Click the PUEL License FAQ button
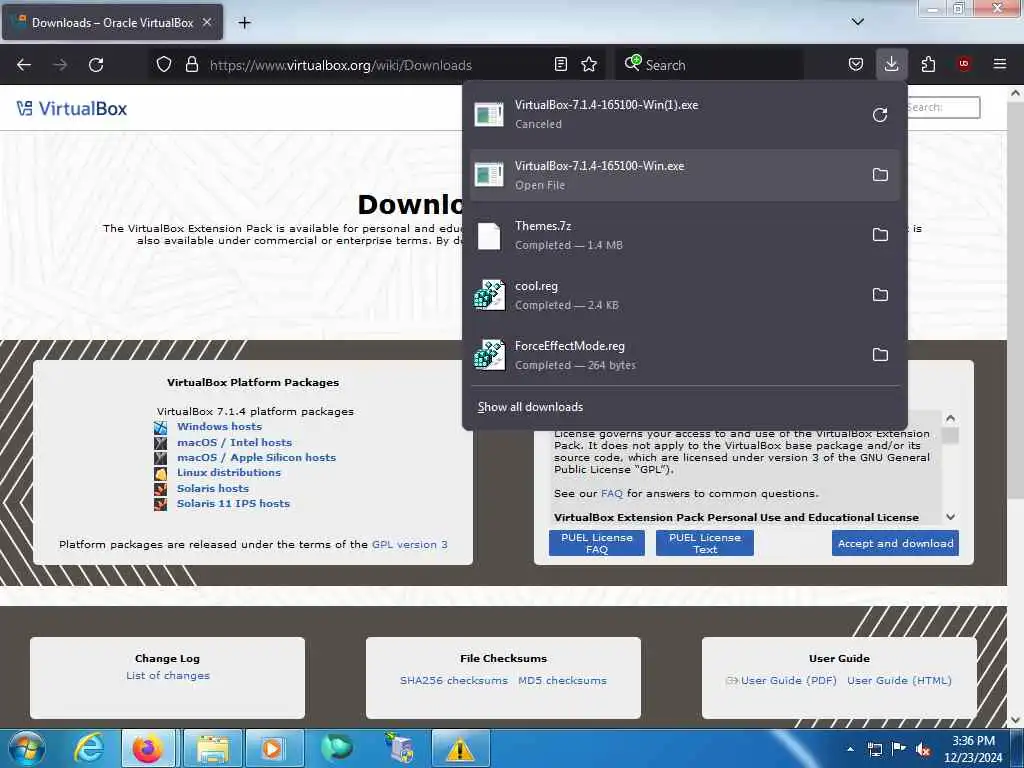 pos(597,543)
